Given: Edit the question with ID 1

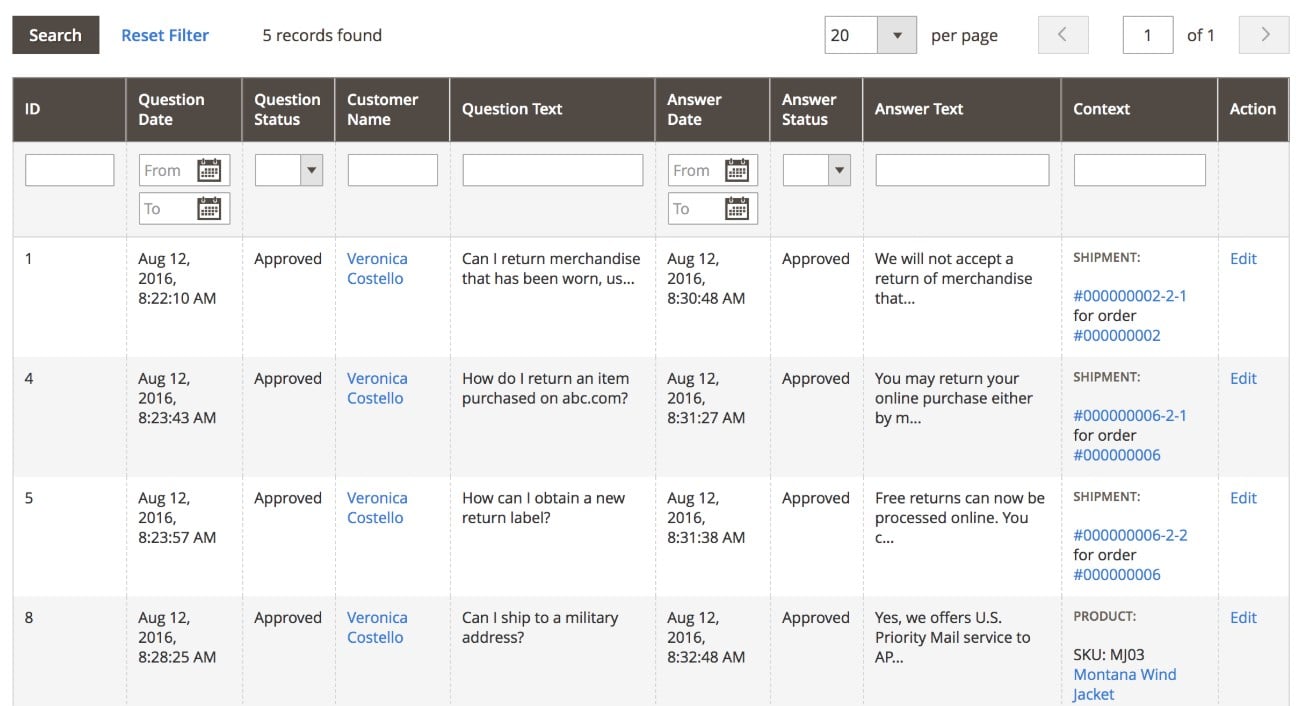Looking at the screenshot, I should point(1243,259).
